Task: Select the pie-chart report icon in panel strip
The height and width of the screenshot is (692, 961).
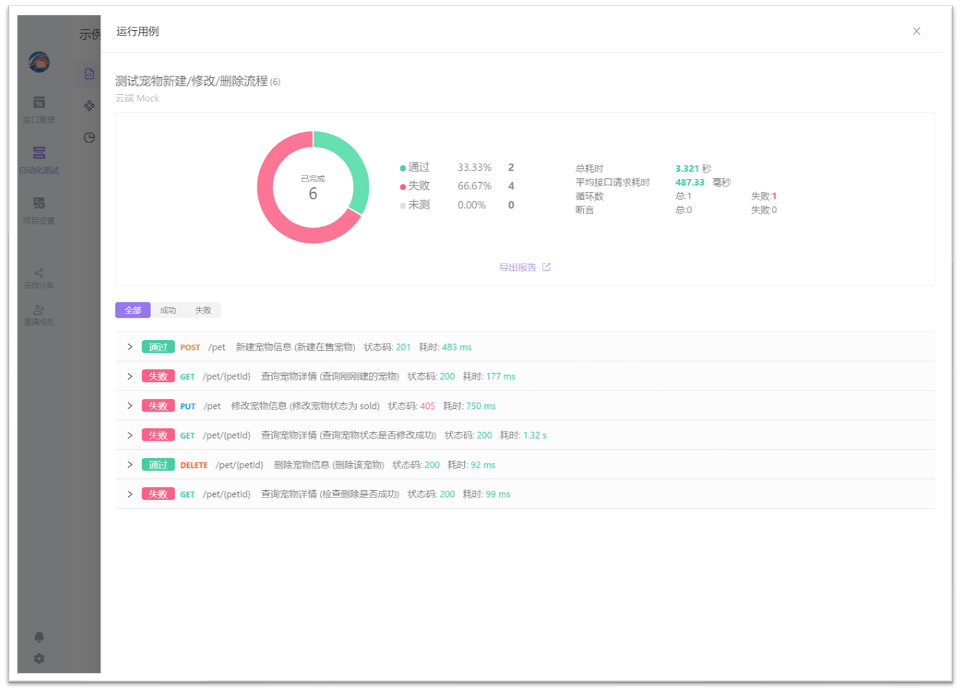Action: [89, 138]
